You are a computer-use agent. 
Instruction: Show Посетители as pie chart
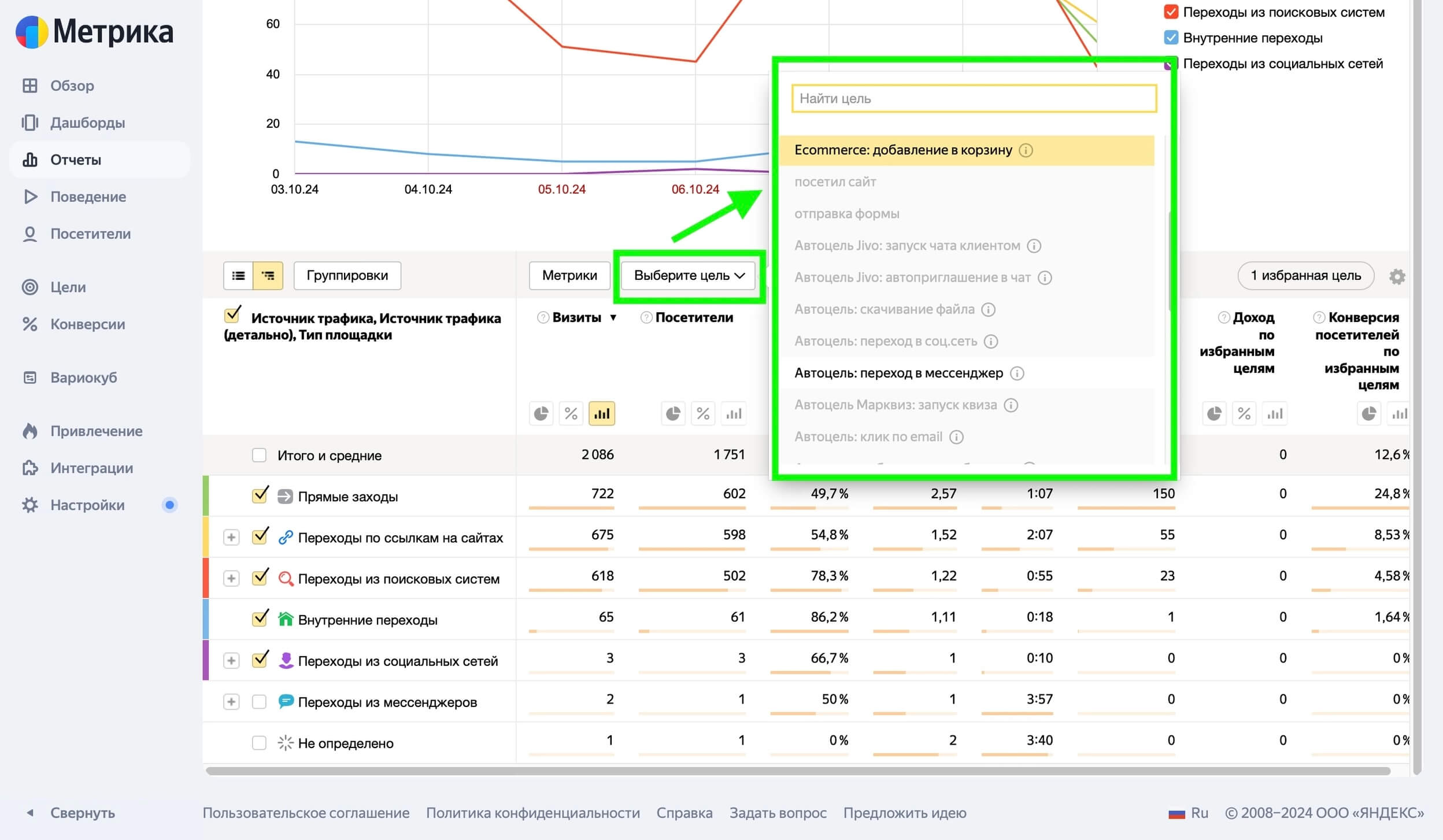(x=673, y=413)
